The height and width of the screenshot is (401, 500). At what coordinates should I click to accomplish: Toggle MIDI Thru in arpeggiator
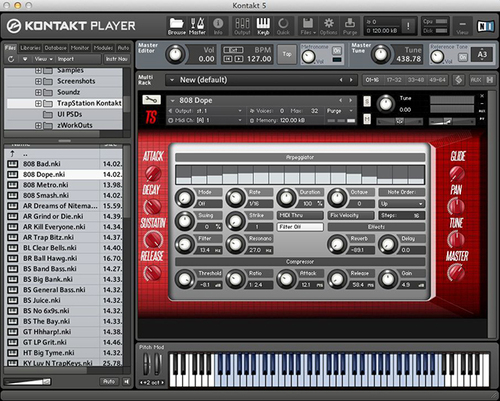pyautogui.click(x=300, y=215)
